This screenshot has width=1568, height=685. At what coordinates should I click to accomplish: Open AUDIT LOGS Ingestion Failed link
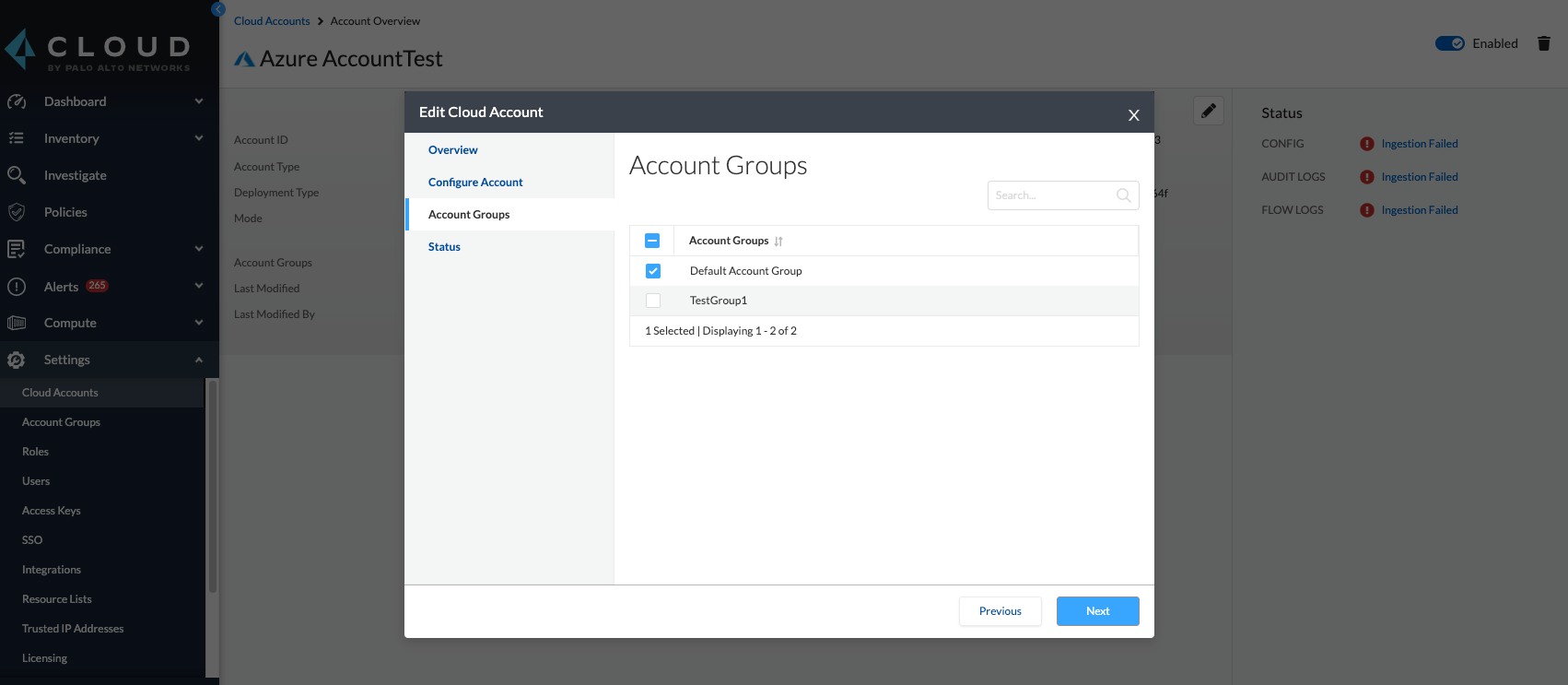(x=1419, y=177)
